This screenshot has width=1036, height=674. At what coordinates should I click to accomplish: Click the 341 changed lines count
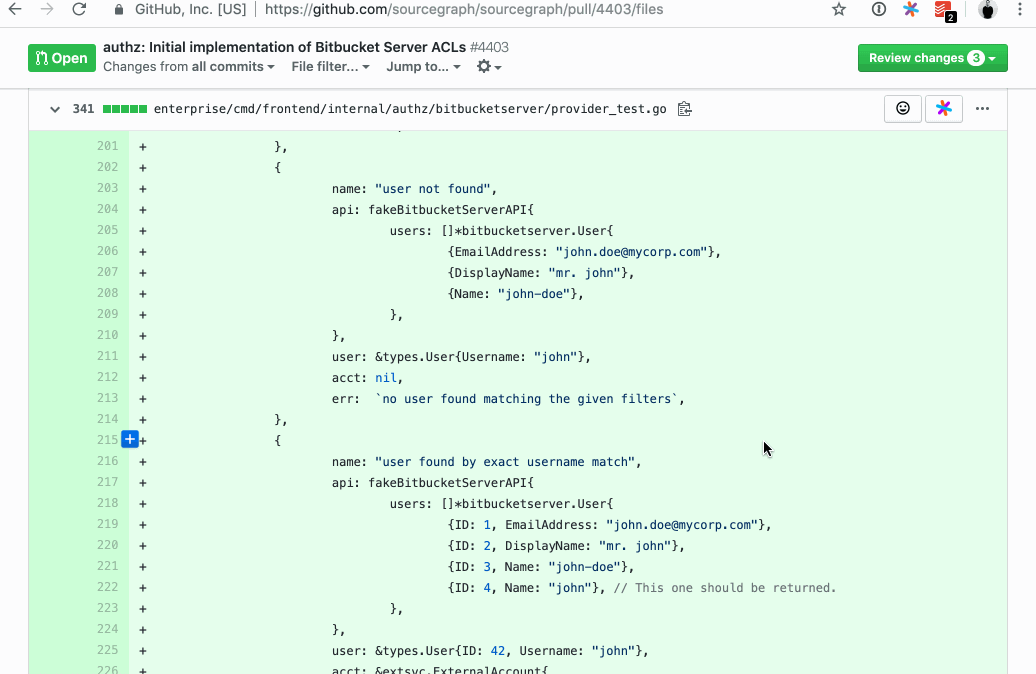pyautogui.click(x=83, y=109)
